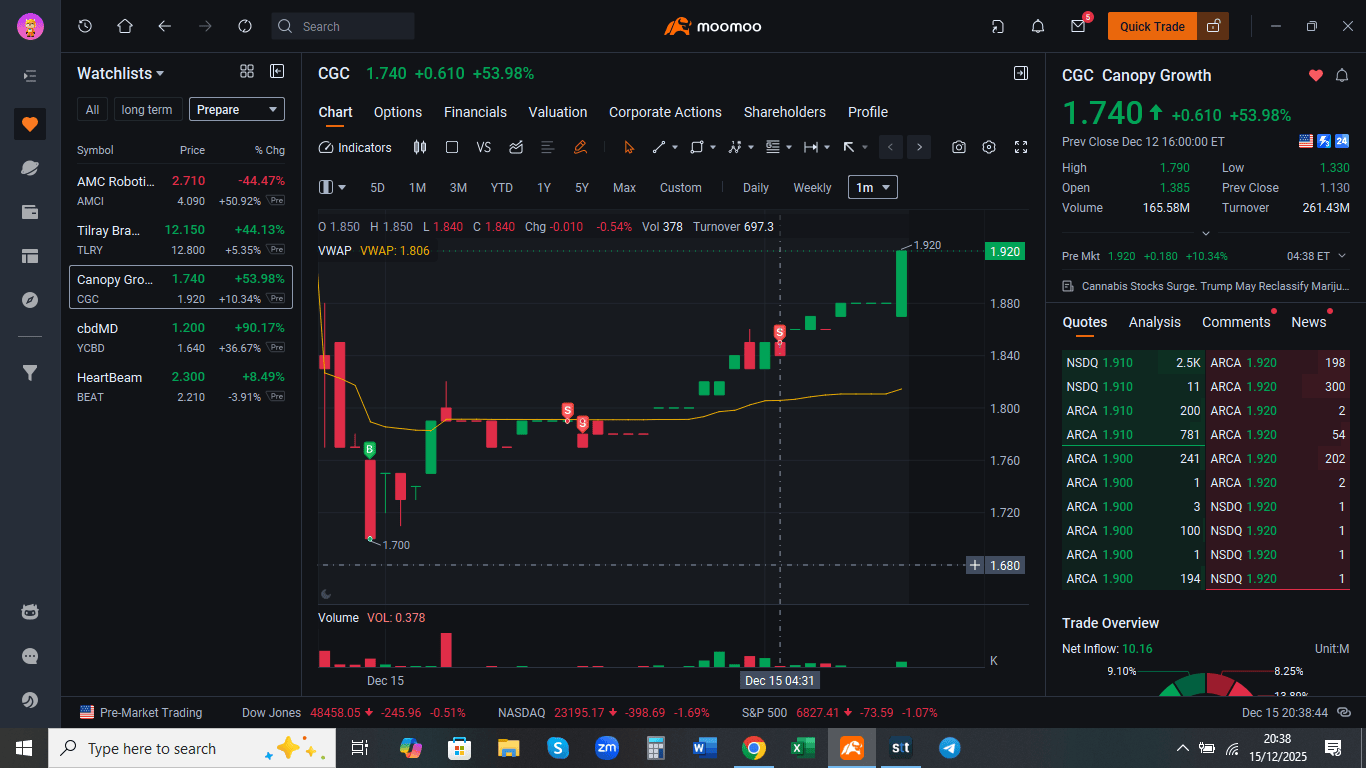Open the 1m interval dropdown
The width and height of the screenshot is (1366, 768).
pos(873,187)
